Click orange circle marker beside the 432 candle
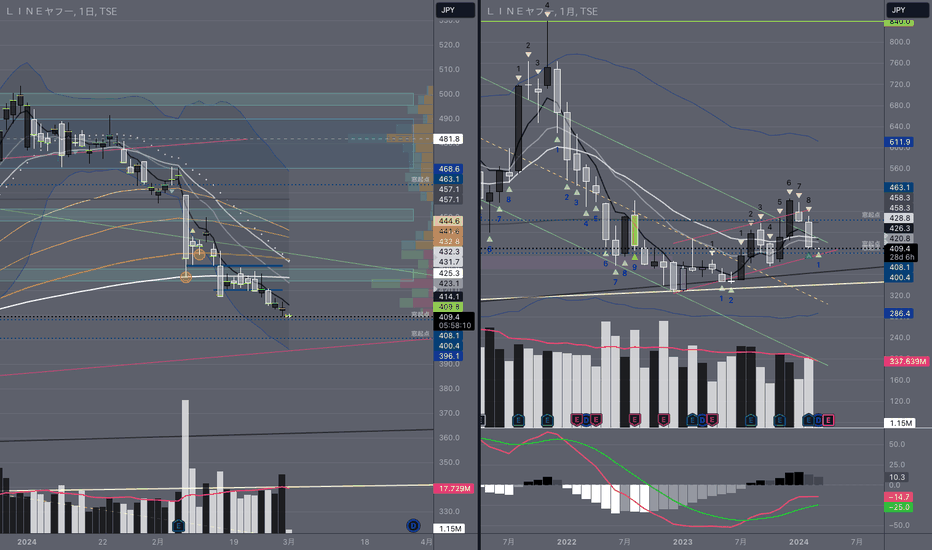This screenshot has height=550, width=932. [x=200, y=254]
